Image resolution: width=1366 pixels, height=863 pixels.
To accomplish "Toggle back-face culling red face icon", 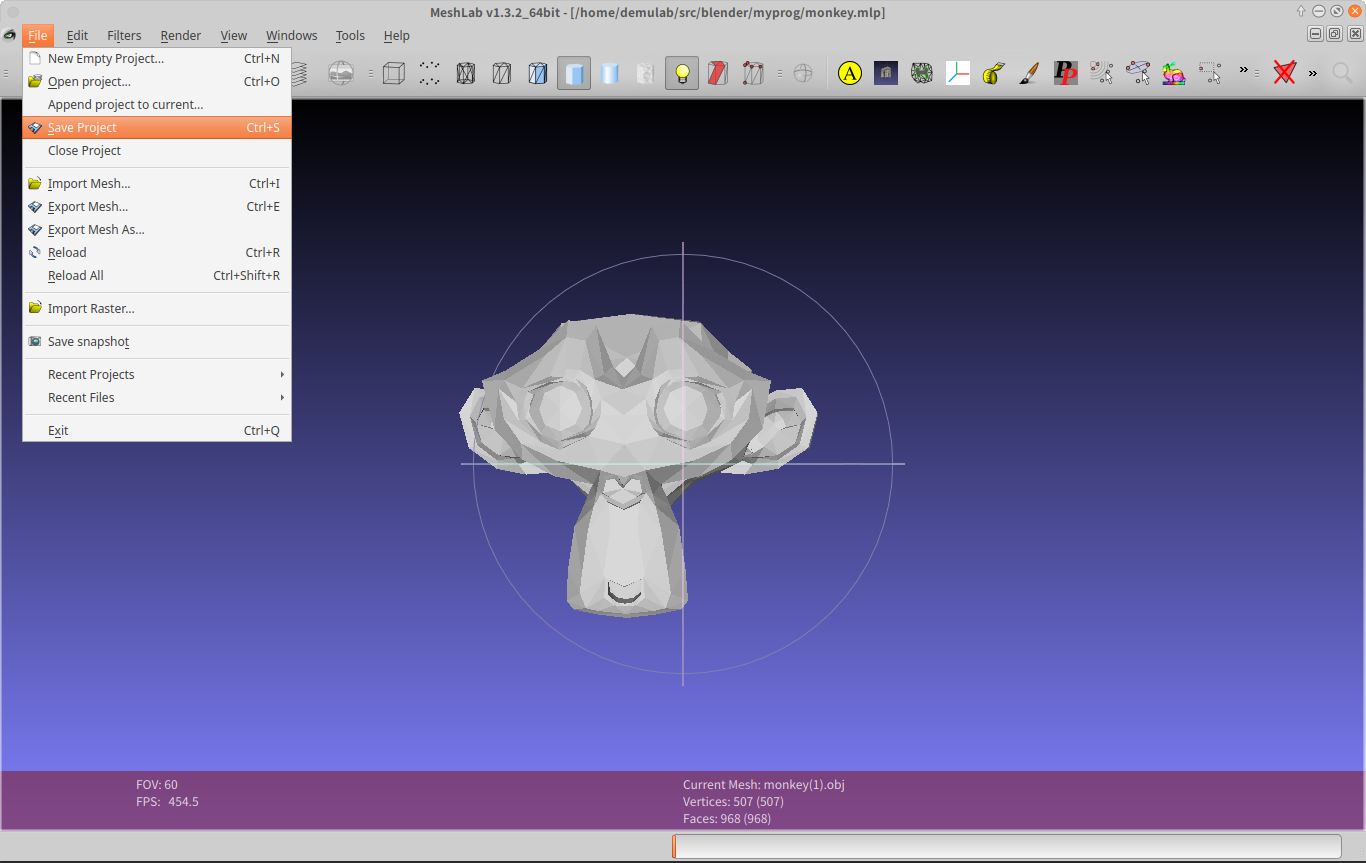I will click(x=718, y=73).
